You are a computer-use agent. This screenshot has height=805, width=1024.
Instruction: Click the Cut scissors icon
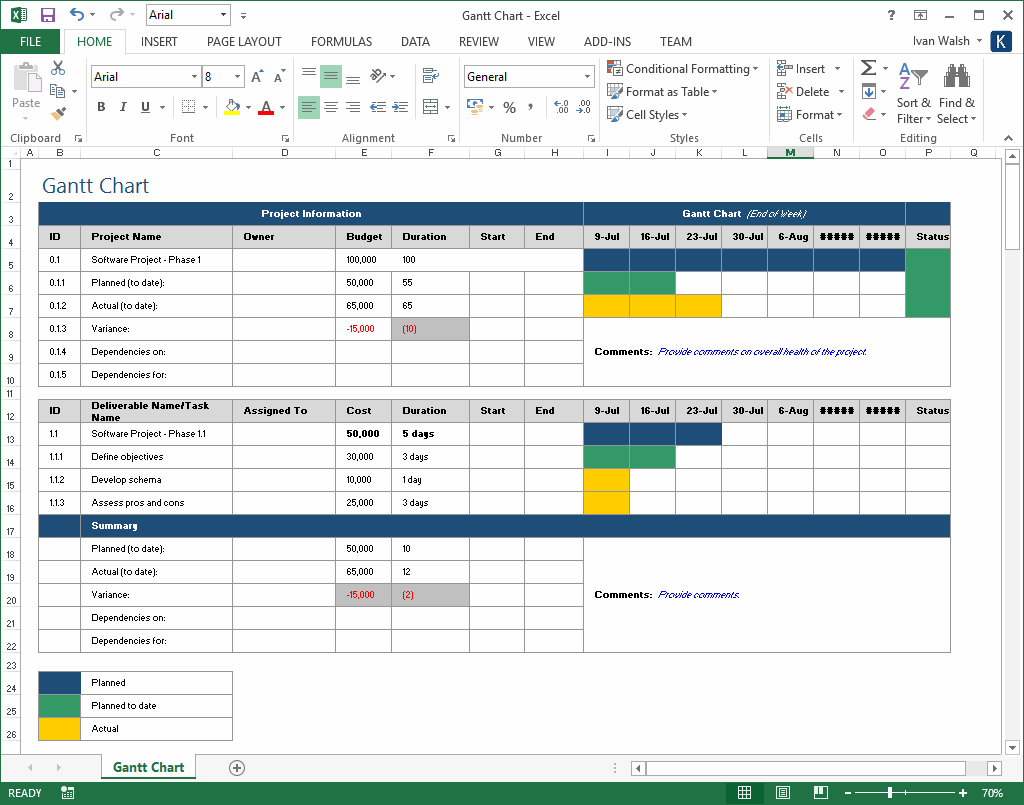pos(58,69)
